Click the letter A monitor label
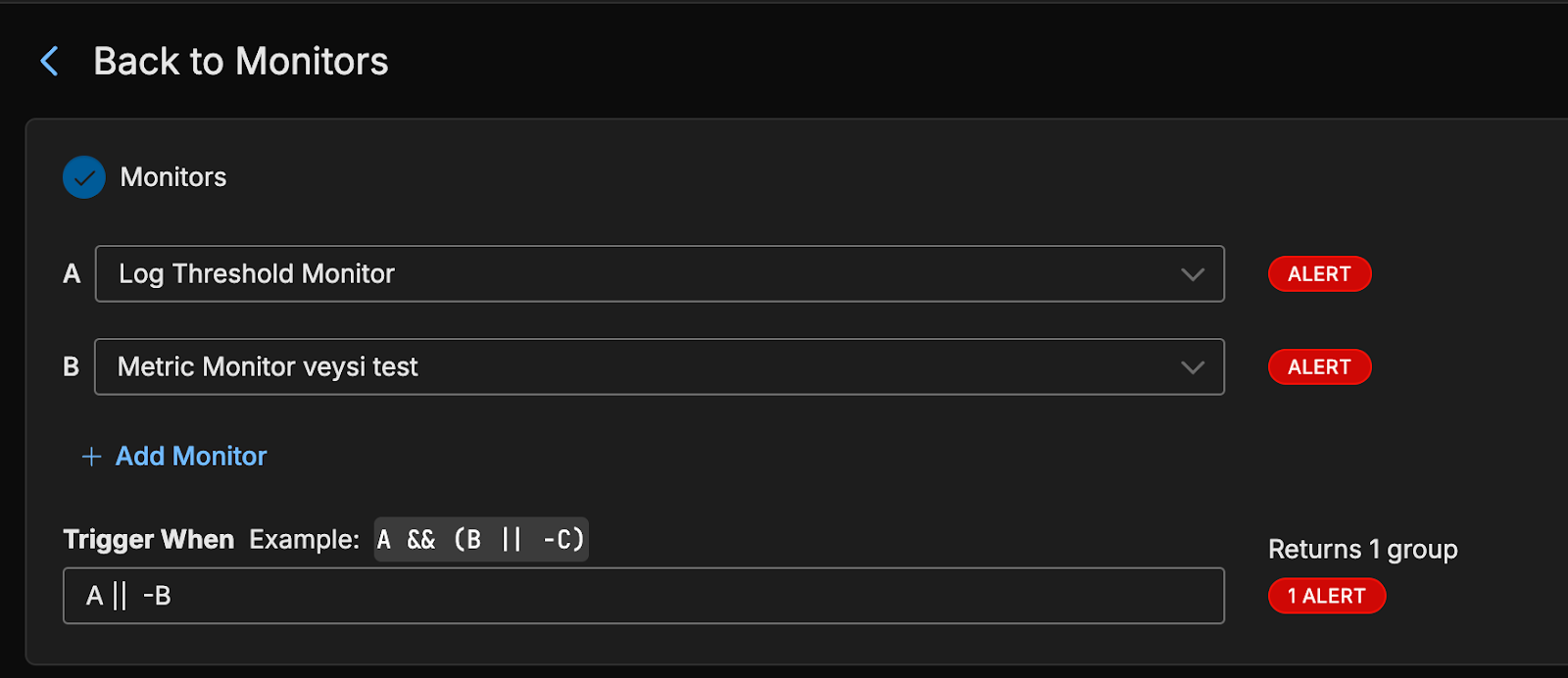1568x678 pixels. point(72,273)
